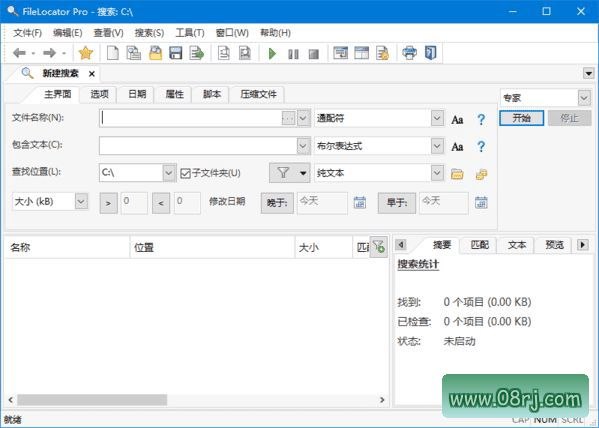Image resolution: width=599 pixels, height=428 pixels.
Task: Open the 编辑(E) menu
Action: click(68, 33)
